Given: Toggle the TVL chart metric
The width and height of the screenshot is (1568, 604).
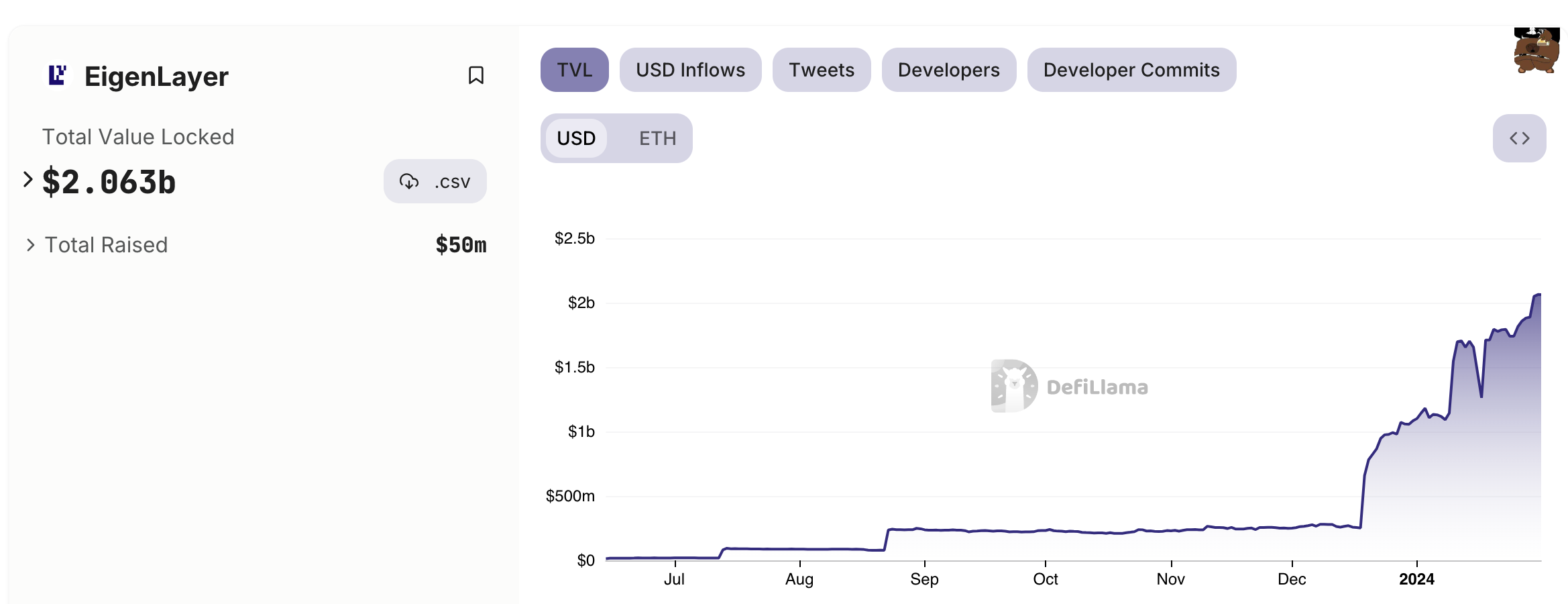Looking at the screenshot, I should coord(575,70).
